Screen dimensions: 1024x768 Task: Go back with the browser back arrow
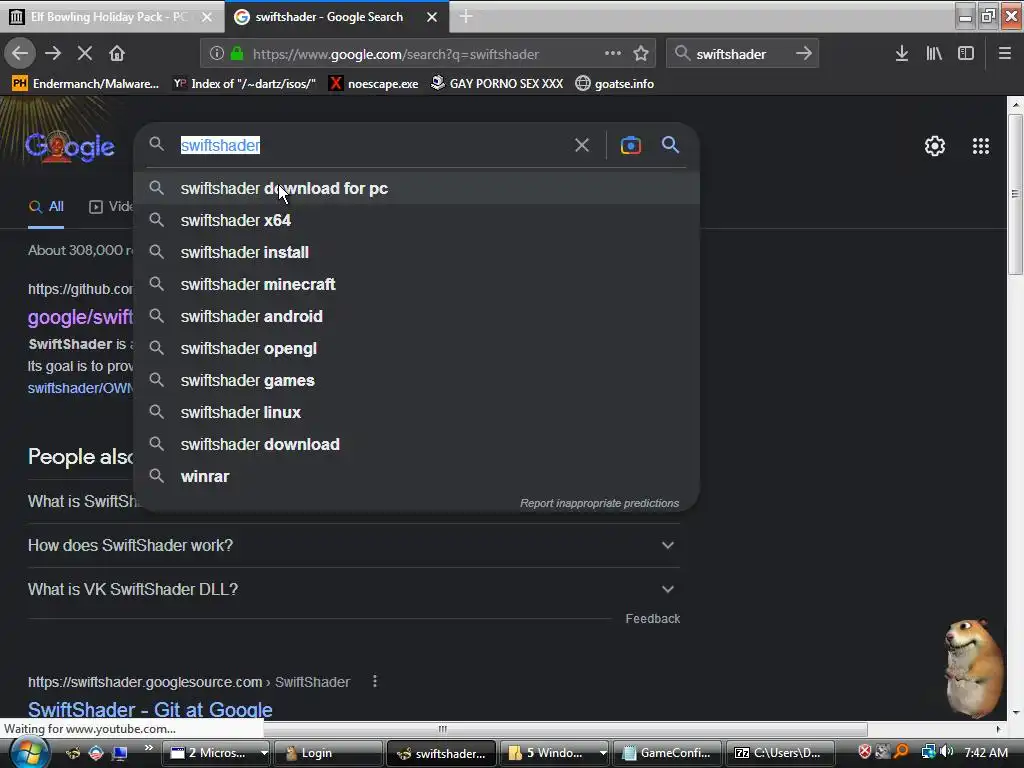pyautogui.click(x=20, y=54)
